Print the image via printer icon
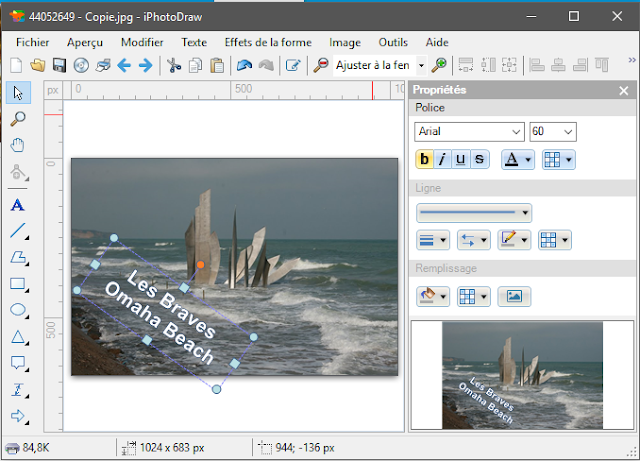640x461 pixels. click(103, 65)
